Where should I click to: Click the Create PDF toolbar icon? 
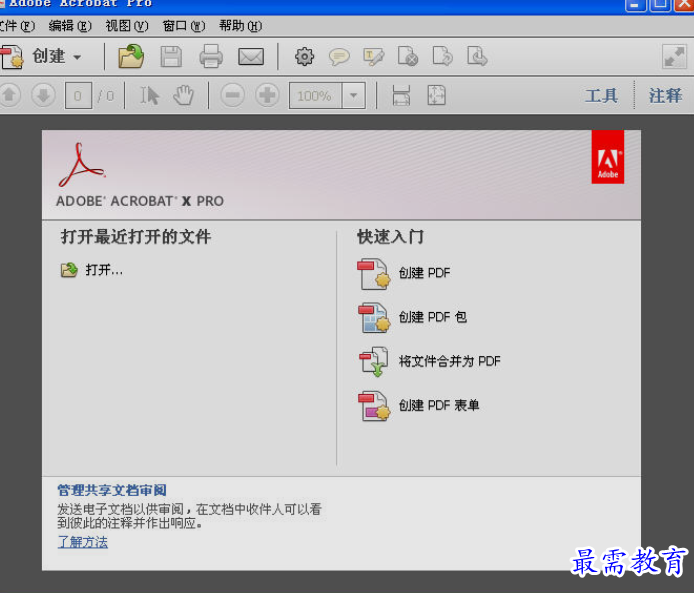[x=12, y=57]
